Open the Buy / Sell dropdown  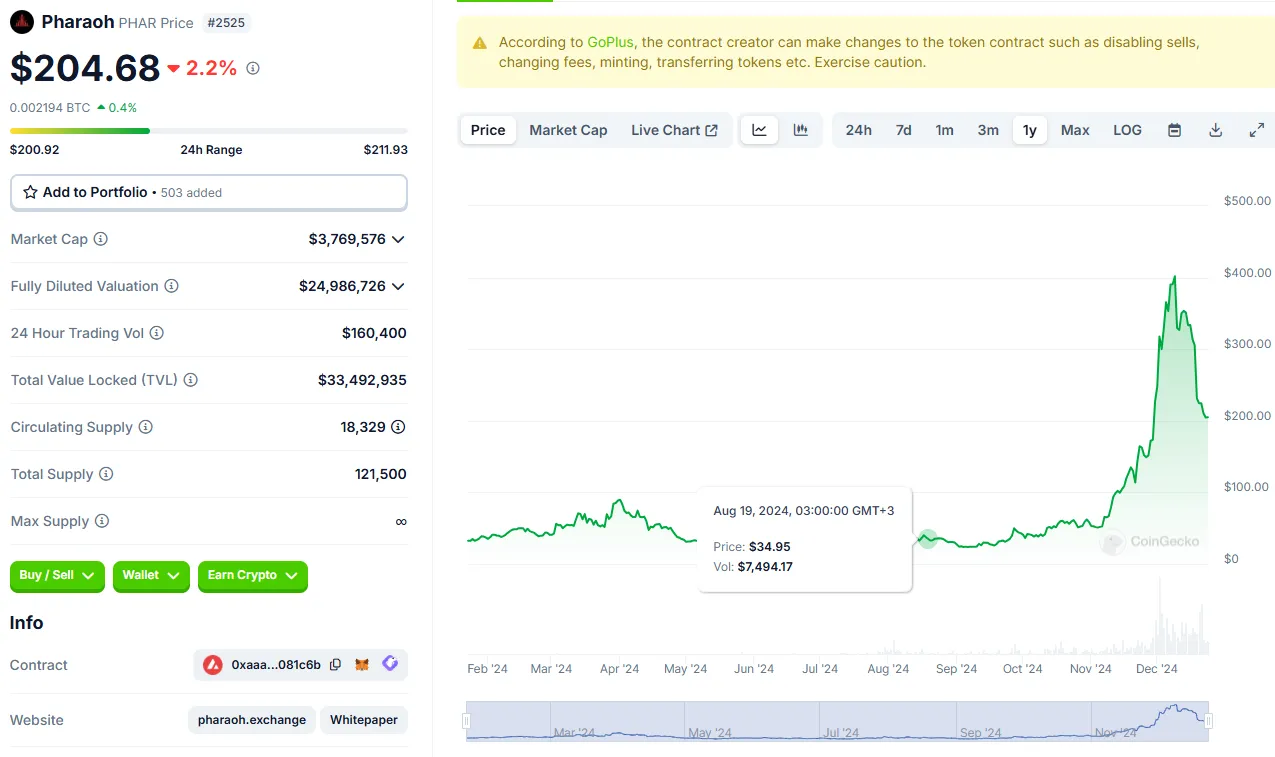coord(57,576)
